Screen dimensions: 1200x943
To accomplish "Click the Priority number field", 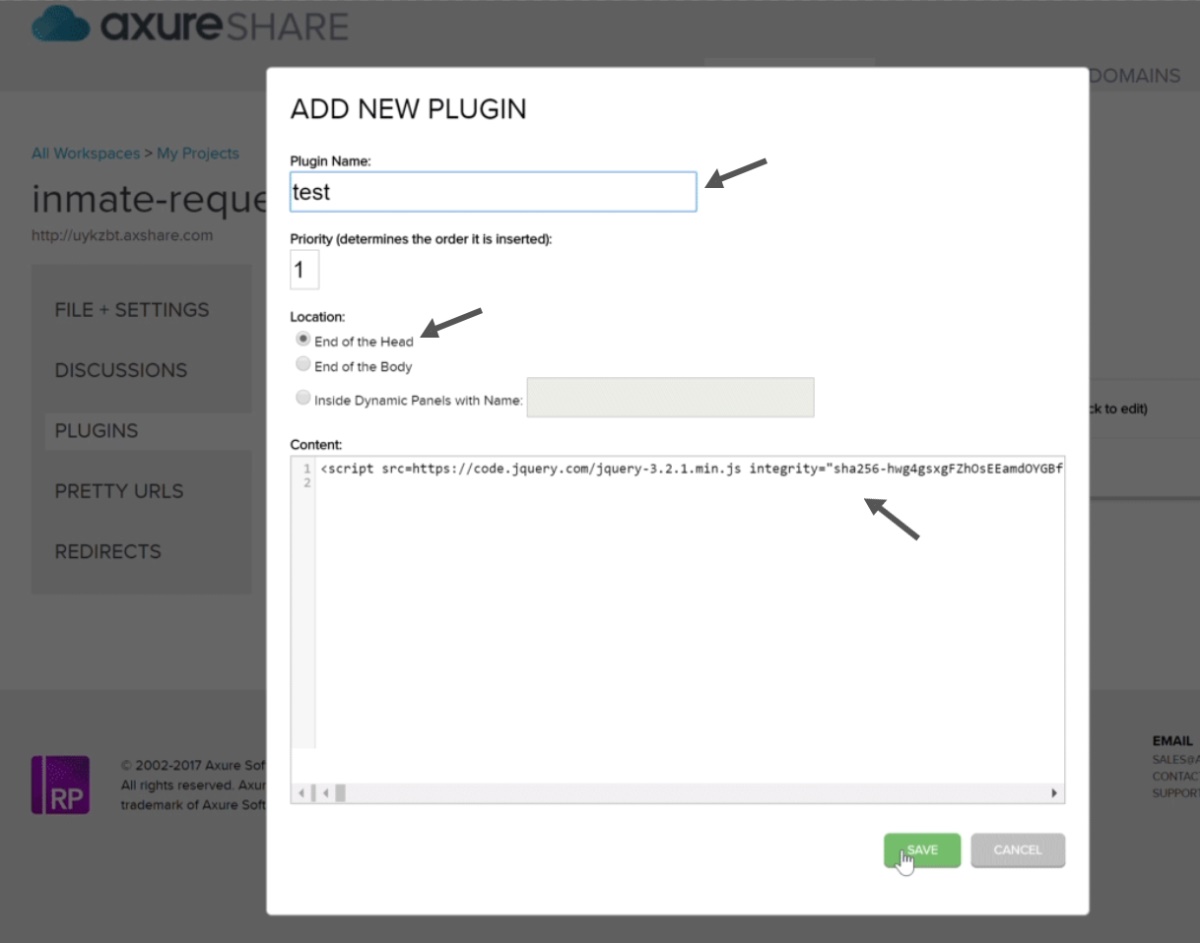I will tap(304, 270).
